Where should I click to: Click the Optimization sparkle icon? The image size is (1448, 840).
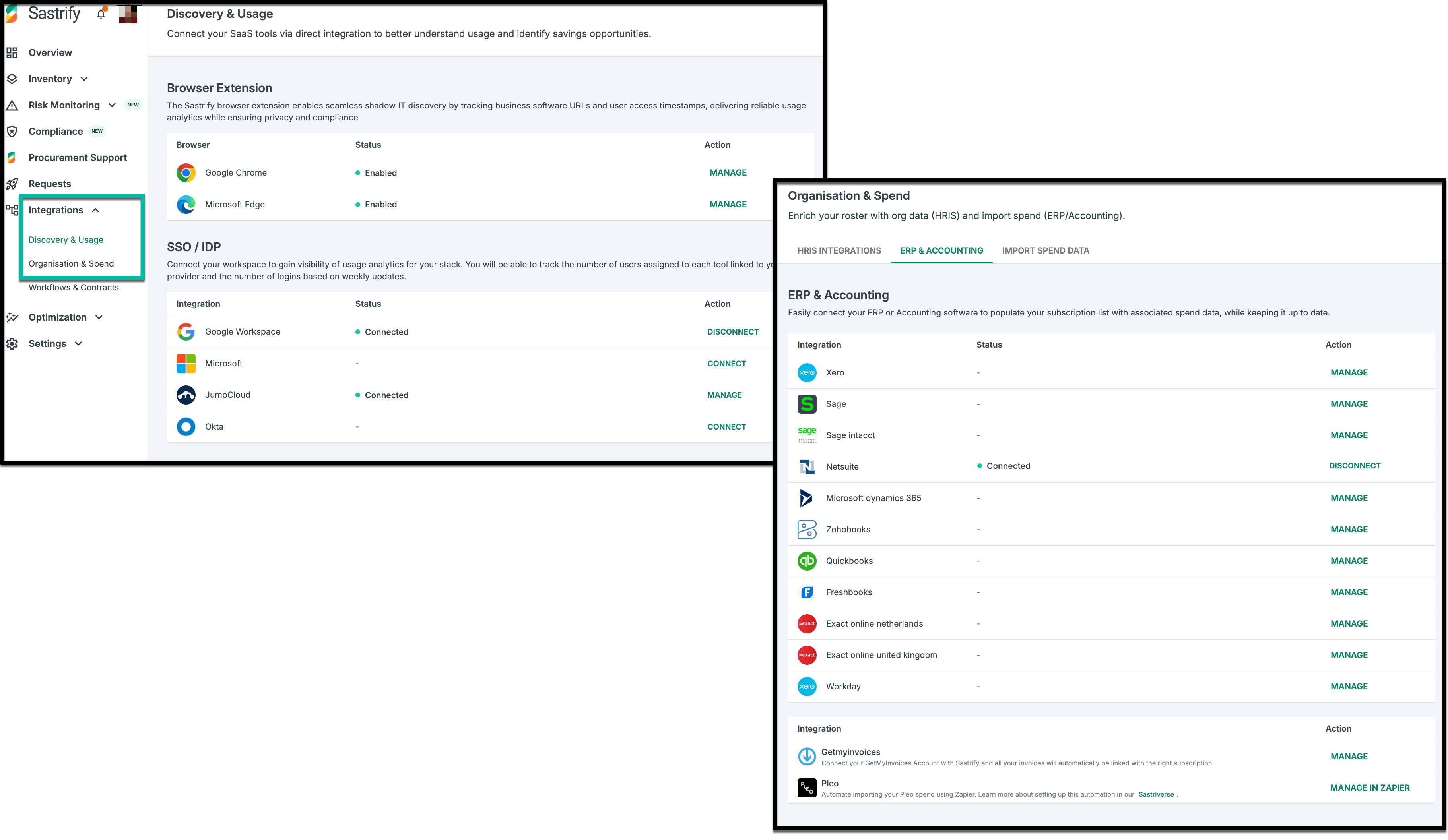12,317
